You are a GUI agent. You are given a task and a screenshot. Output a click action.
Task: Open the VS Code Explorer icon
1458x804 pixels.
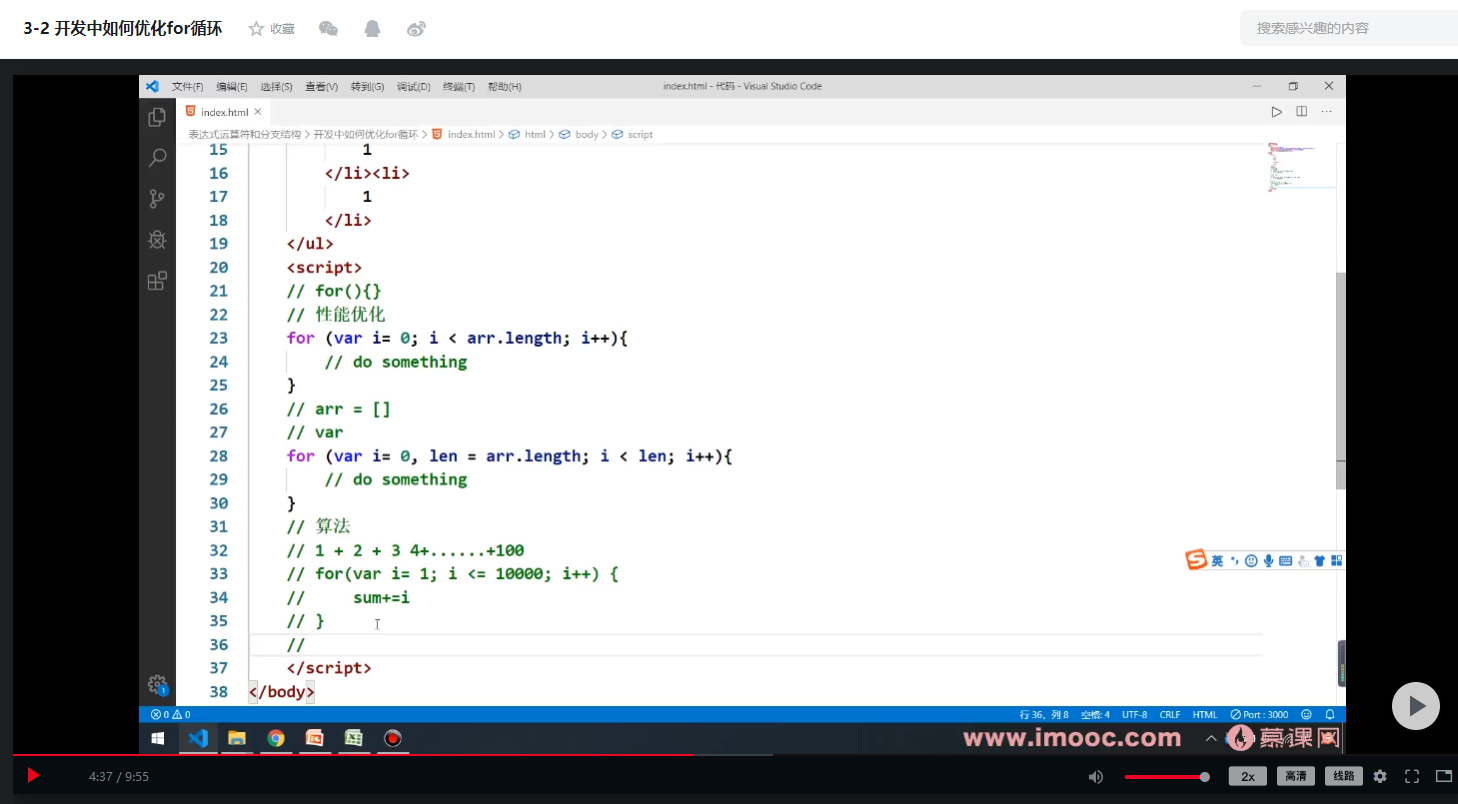click(157, 117)
